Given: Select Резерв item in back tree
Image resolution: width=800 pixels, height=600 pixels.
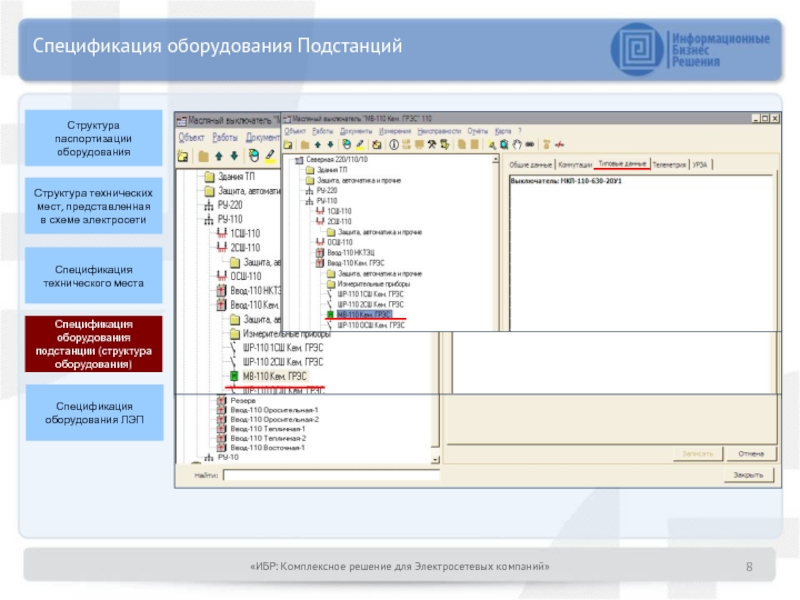Looking at the screenshot, I should click(x=243, y=401).
